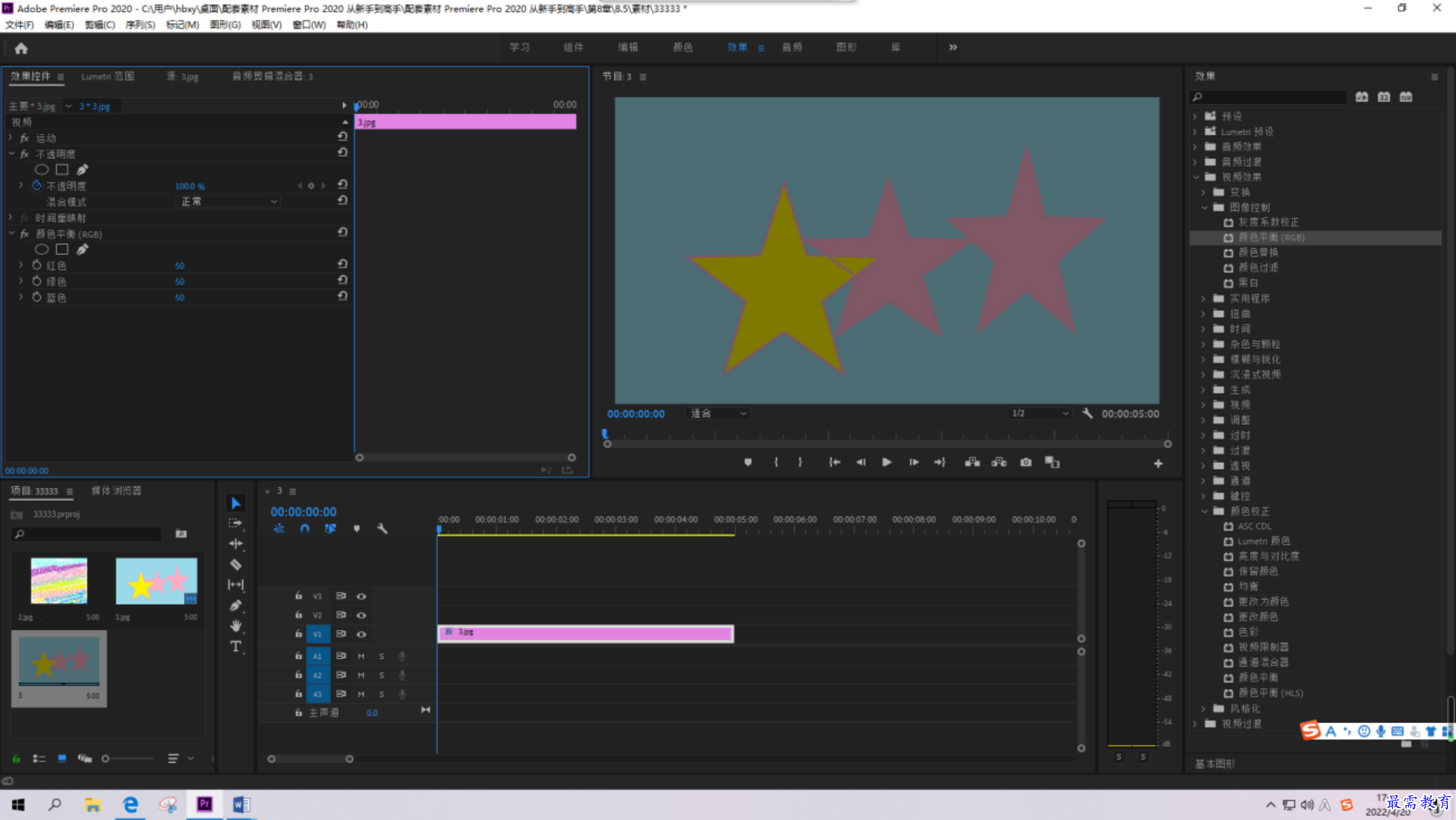Click effects panel search field
Screen dimensions: 1456x820
[x=1268, y=97]
